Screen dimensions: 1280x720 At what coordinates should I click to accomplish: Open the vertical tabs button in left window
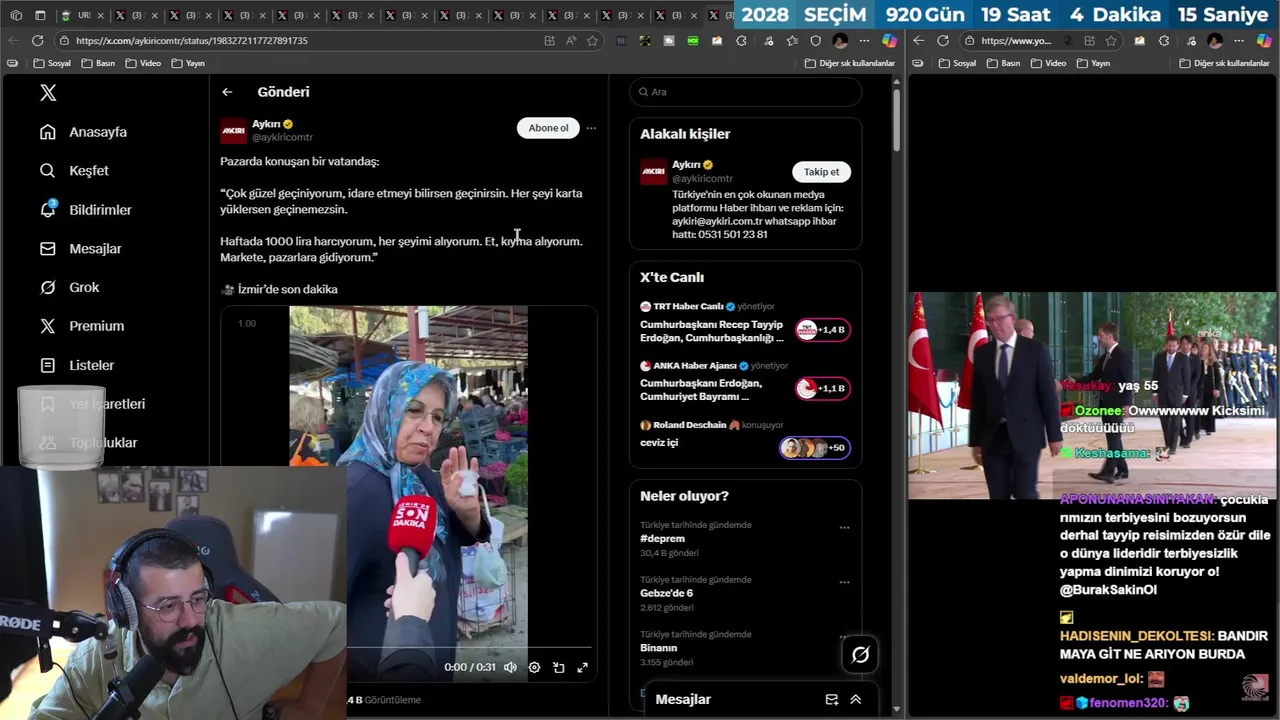(x=40, y=15)
